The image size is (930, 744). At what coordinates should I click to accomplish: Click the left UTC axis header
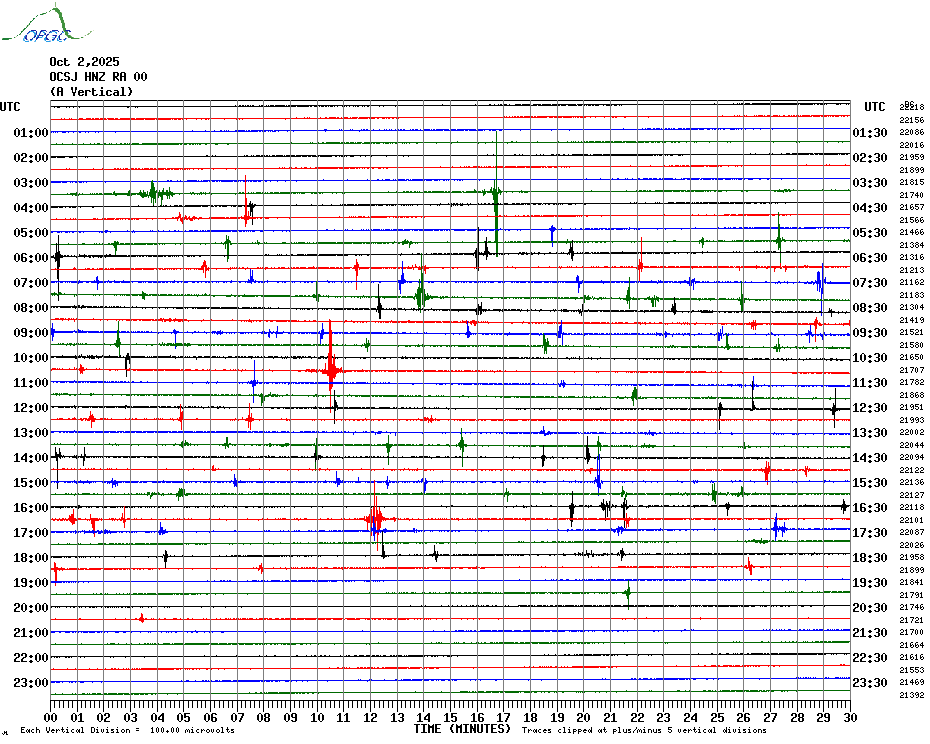tap(10, 107)
